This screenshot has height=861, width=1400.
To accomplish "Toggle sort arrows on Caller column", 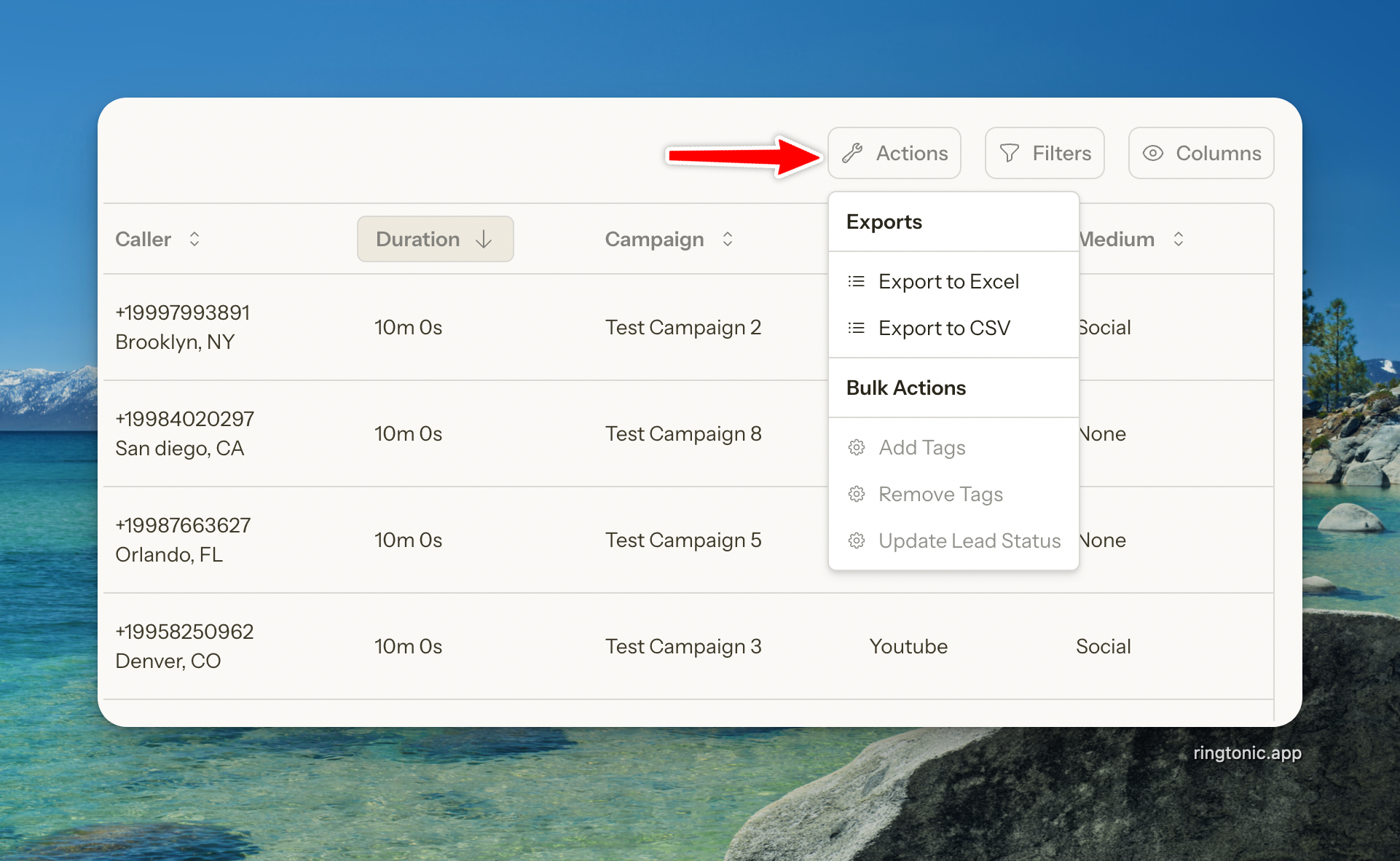I will (x=194, y=239).
